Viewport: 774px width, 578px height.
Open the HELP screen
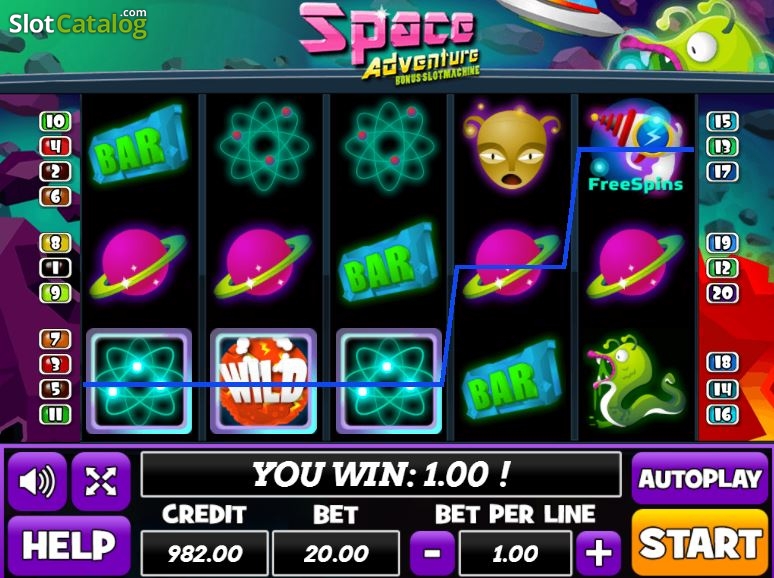tap(69, 545)
